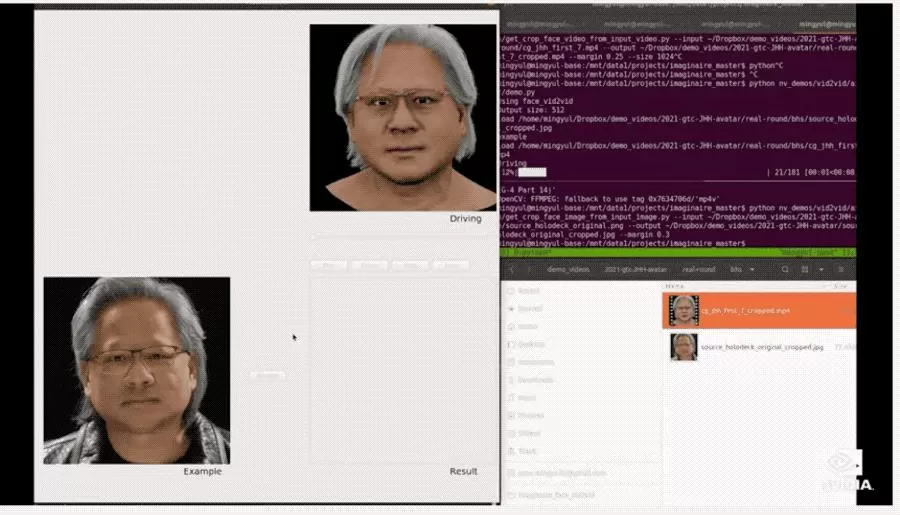The height and width of the screenshot is (515, 900).
Task: Click the search icon in file manager toolbar
Action: pyautogui.click(x=785, y=269)
